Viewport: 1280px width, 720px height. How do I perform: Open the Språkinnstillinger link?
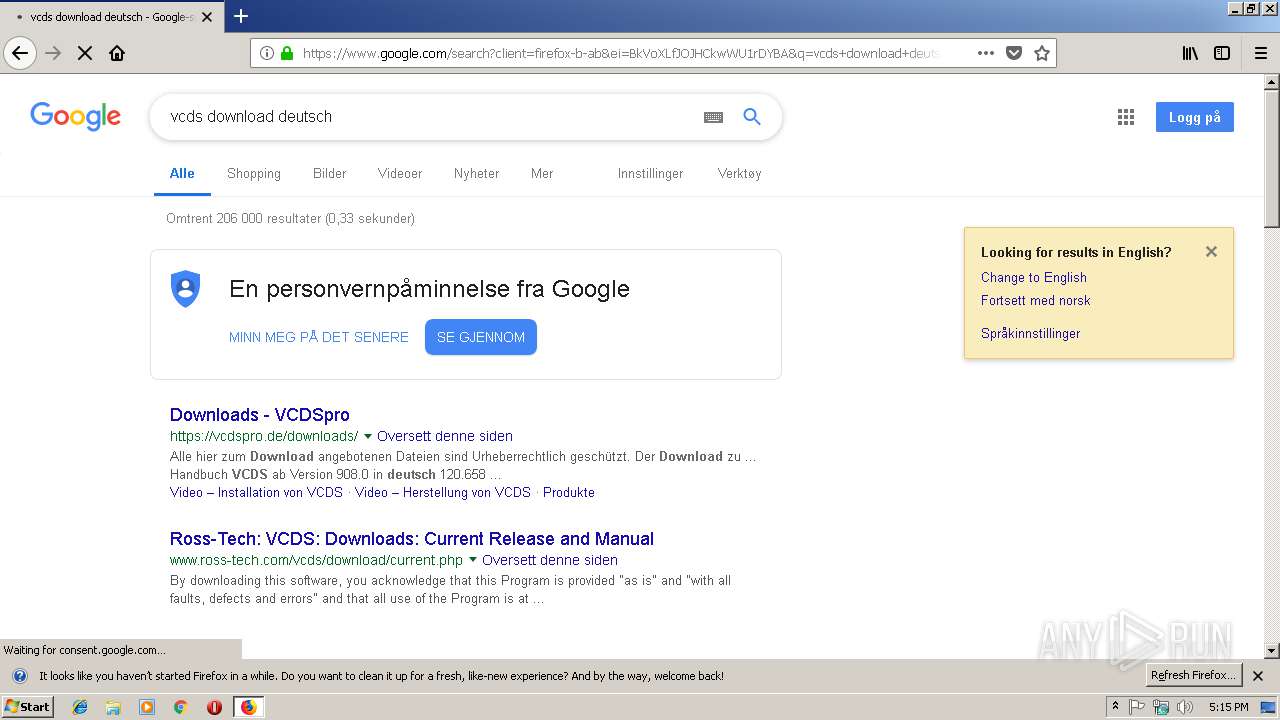pos(1030,333)
